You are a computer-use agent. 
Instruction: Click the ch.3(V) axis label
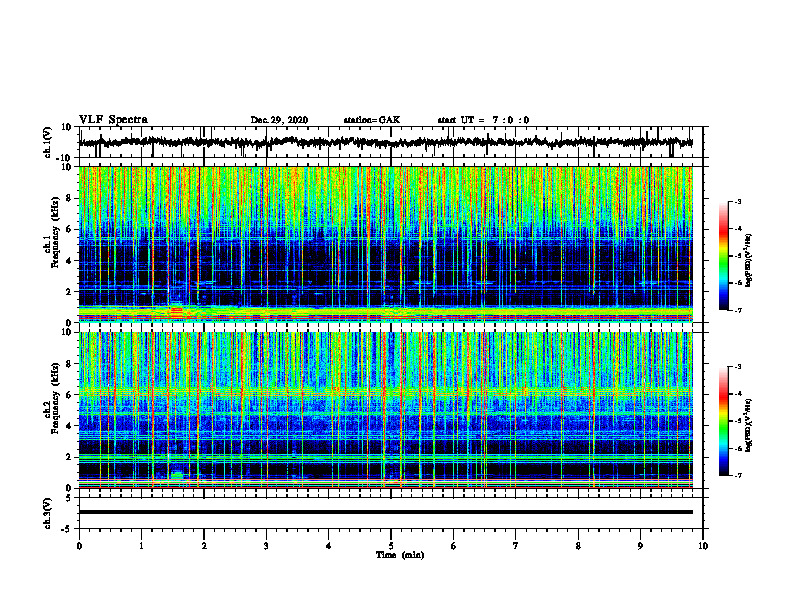[x=48, y=514]
